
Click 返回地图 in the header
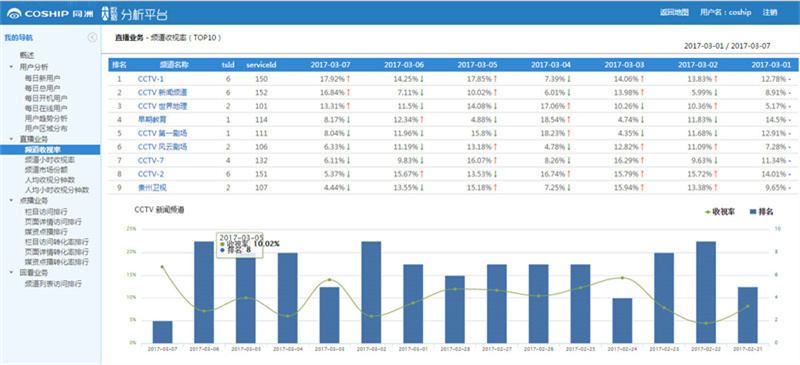(x=674, y=12)
